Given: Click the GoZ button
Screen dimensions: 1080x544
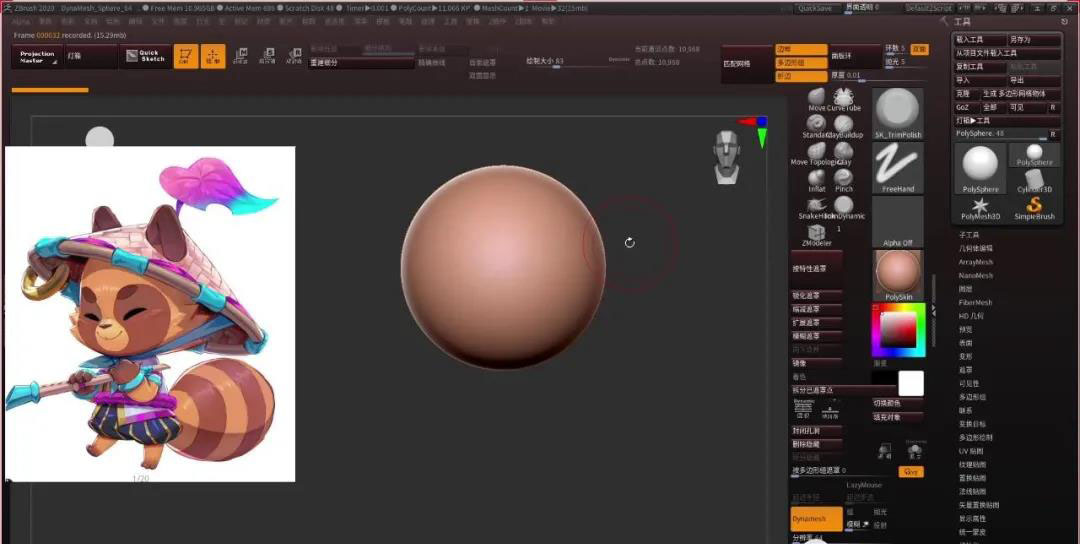Looking at the screenshot, I should (966, 107).
